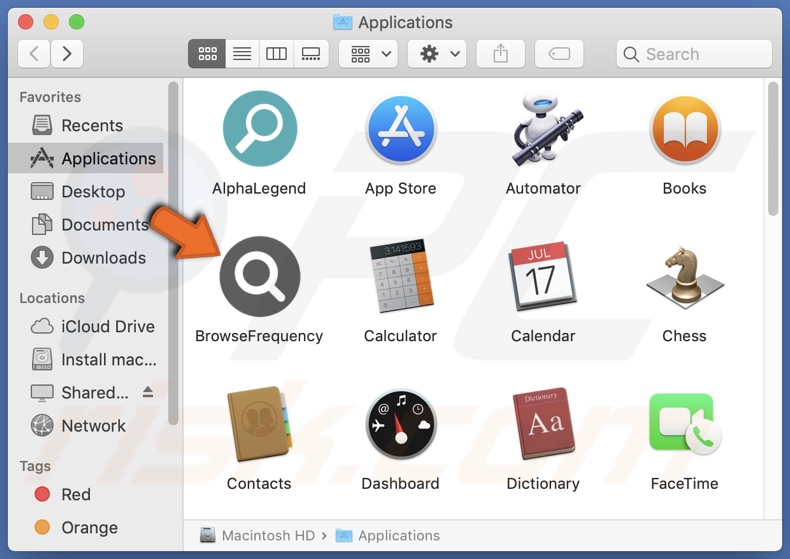Screen dimensions: 790x559
Task: Open Network in the sidebar
Action: 86,426
